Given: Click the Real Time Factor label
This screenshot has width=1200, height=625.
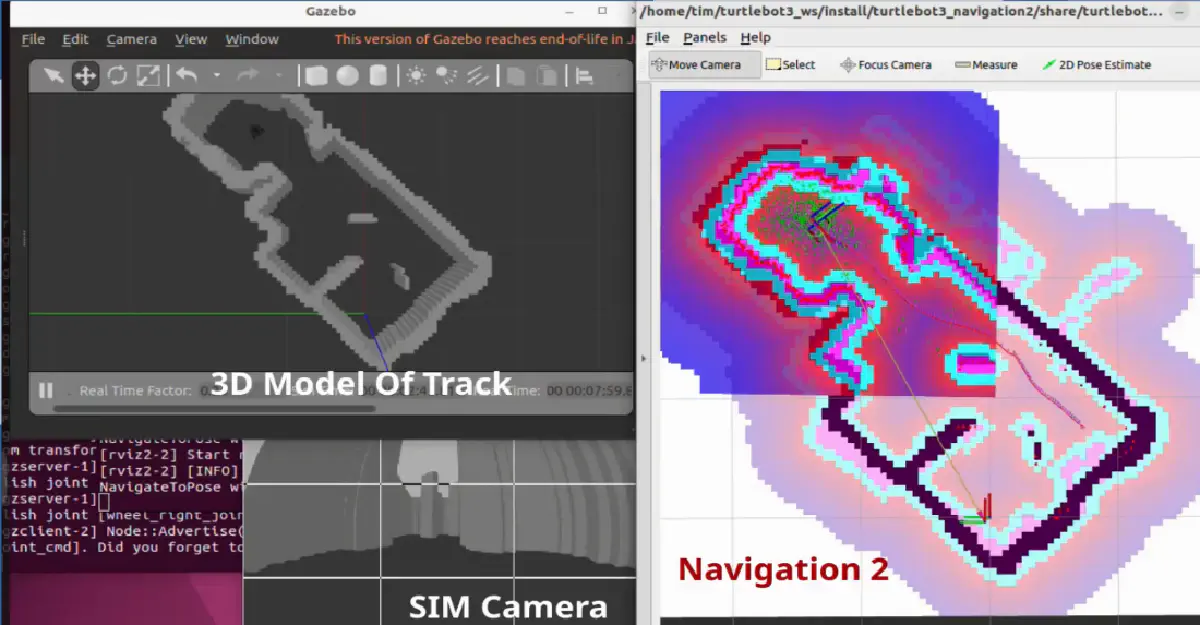Looking at the screenshot, I should [x=136, y=391].
